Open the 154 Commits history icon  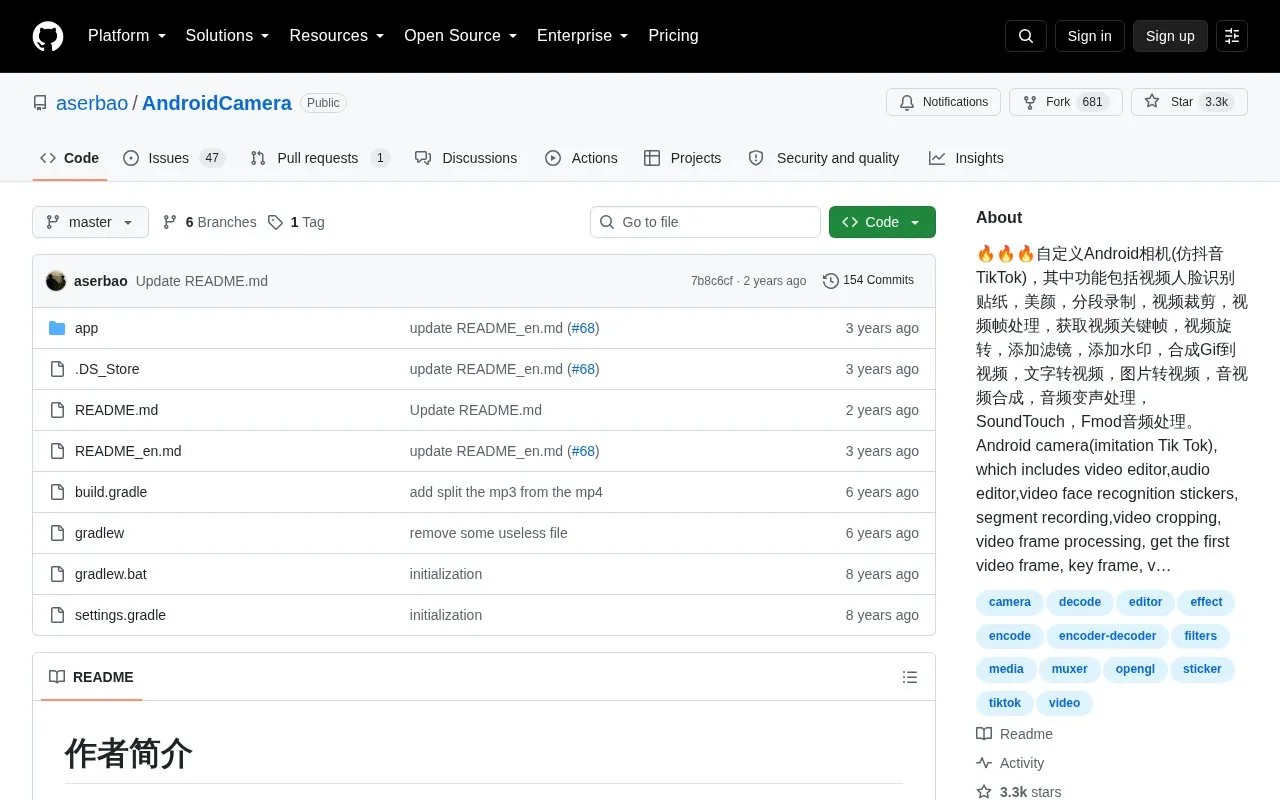click(x=830, y=281)
